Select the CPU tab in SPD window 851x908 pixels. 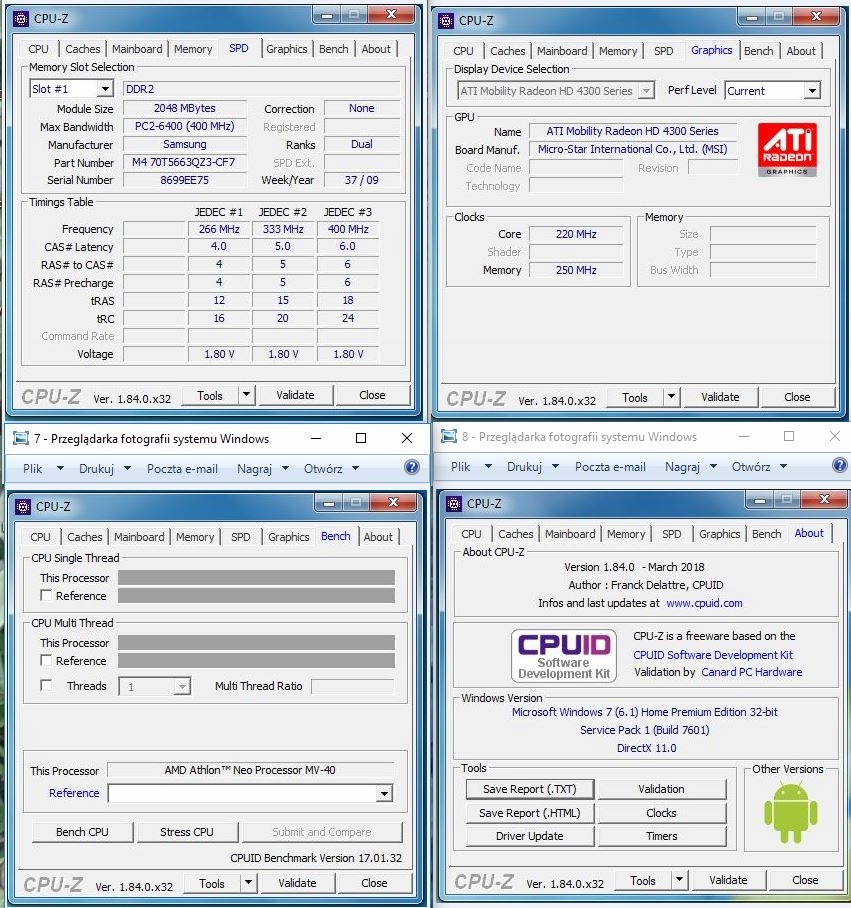point(39,49)
